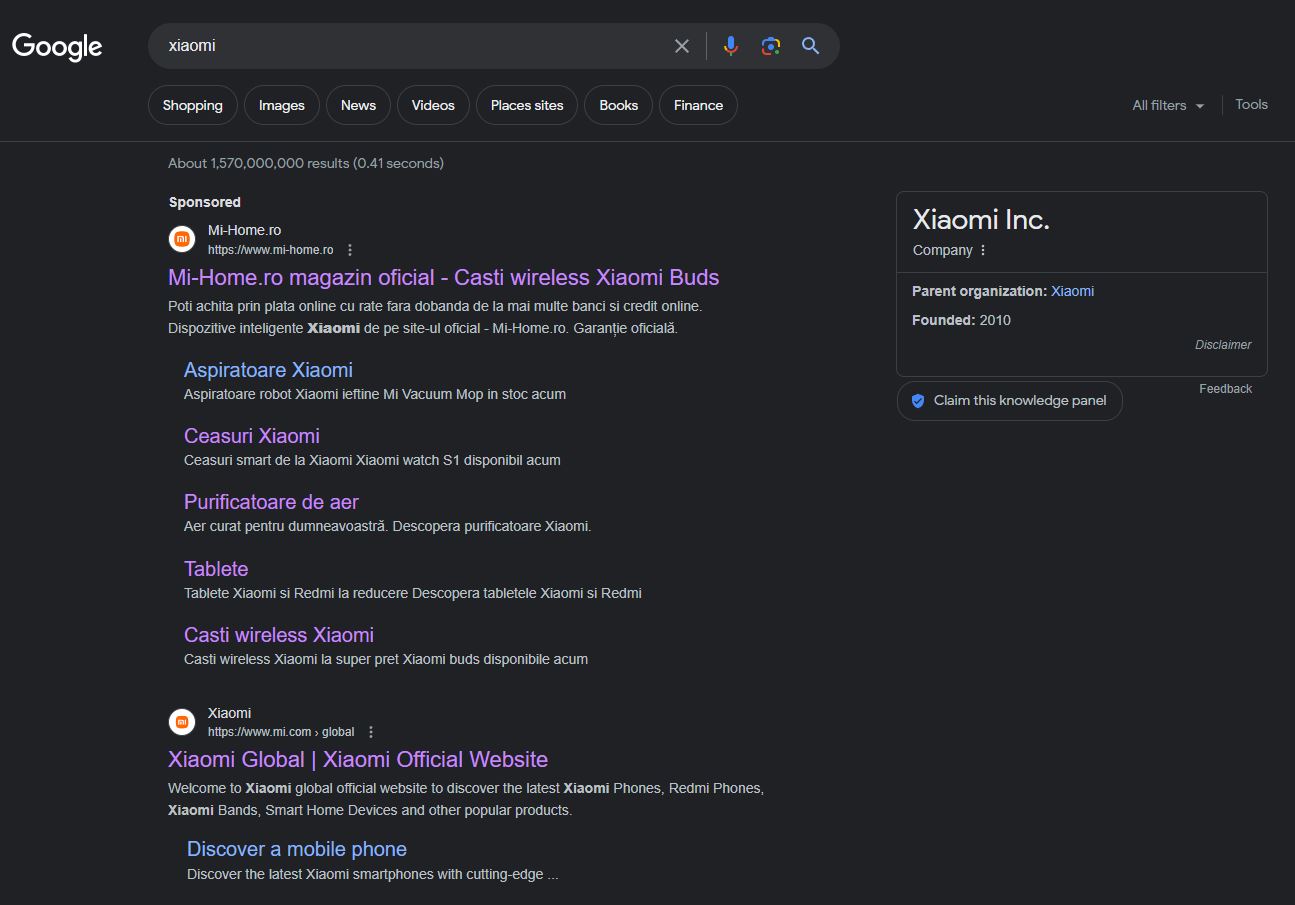Screen dimensions: 1295x905
Task: Click Claim this knowledge panel button
Action: [x=1010, y=401]
